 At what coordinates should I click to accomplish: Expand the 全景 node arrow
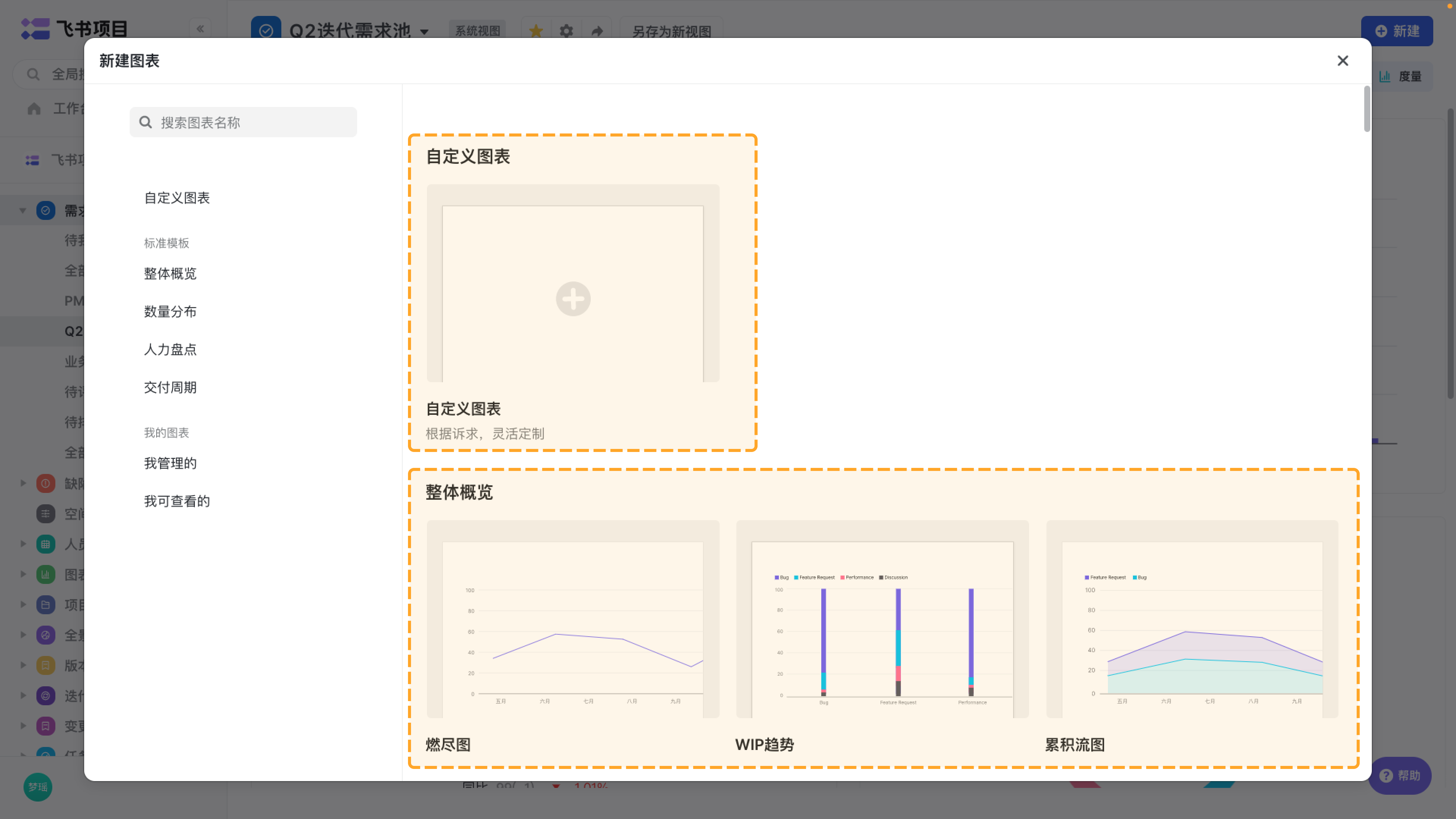pyautogui.click(x=23, y=635)
